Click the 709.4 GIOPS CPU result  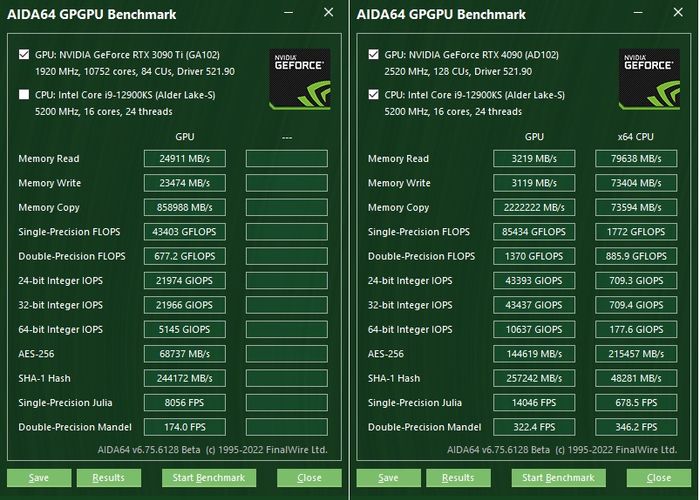coord(636,305)
